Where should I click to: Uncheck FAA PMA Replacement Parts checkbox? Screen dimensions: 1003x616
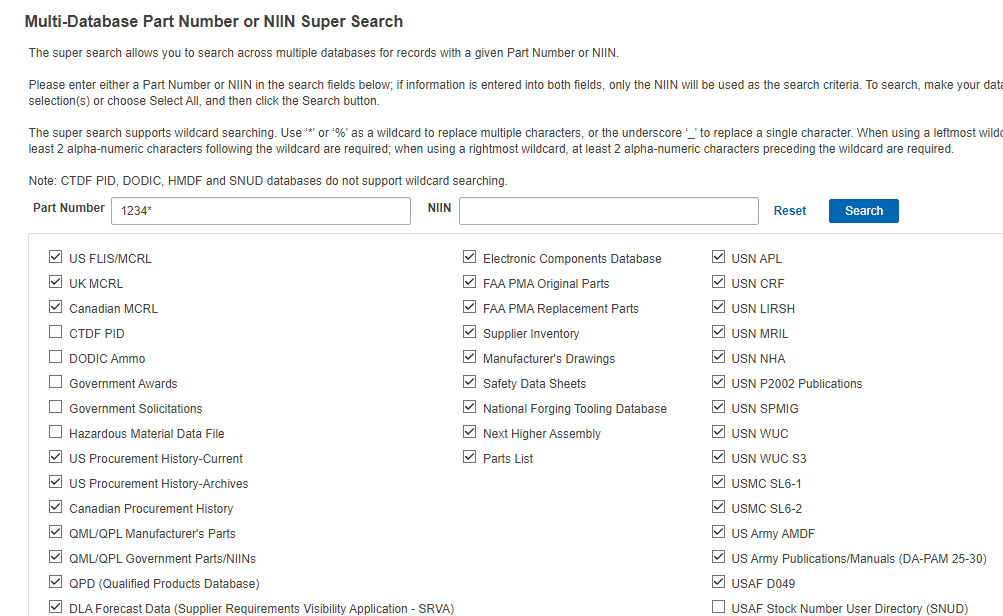pos(470,307)
